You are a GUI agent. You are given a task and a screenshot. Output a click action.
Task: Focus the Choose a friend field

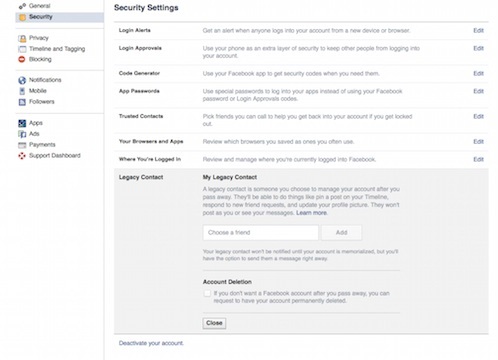pos(261,233)
